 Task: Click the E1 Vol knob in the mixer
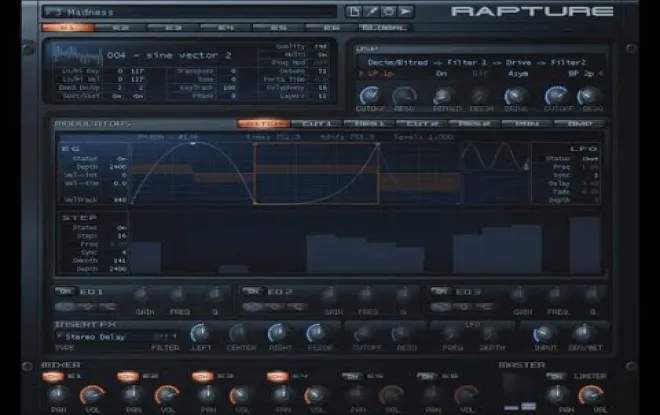pyautogui.click(x=91, y=394)
